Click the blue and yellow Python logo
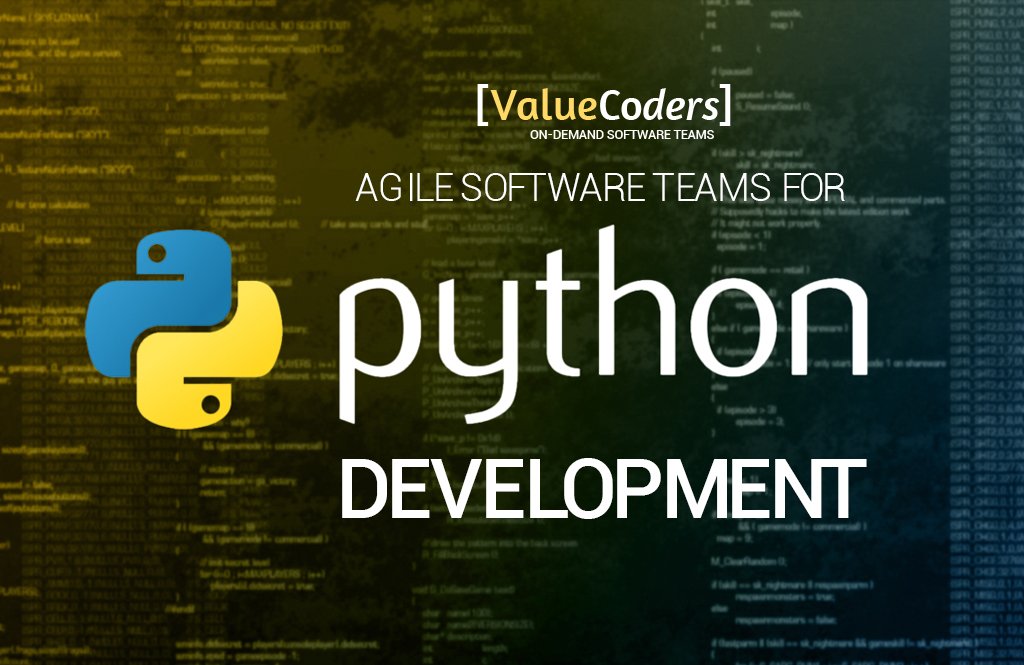 184,330
